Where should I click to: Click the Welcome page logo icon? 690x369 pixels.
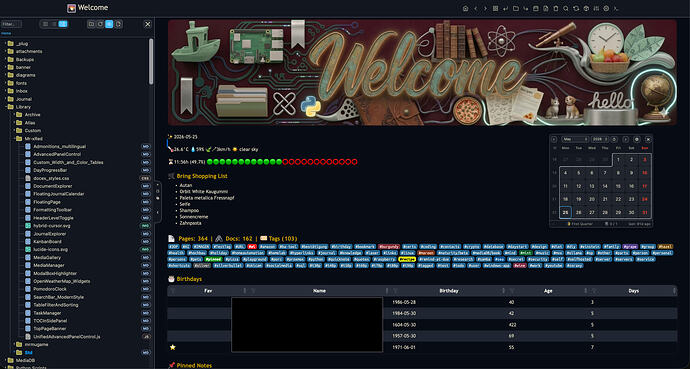point(71,8)
